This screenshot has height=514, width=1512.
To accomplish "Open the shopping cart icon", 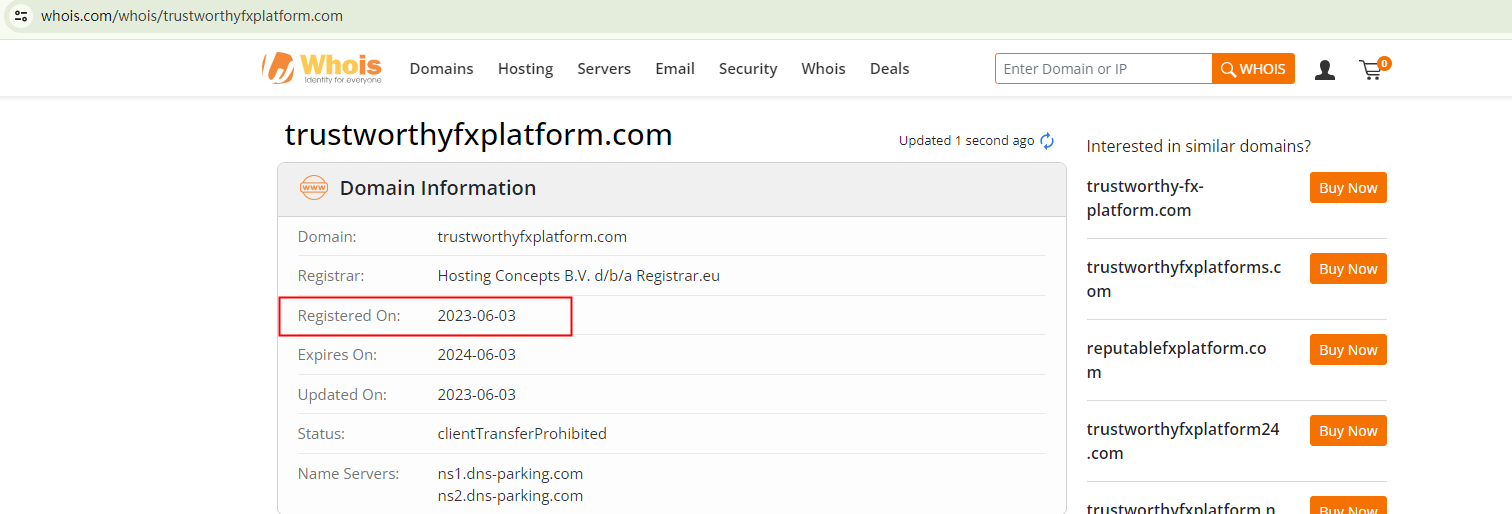I will pyautogui.click(x=1372, y=68).
